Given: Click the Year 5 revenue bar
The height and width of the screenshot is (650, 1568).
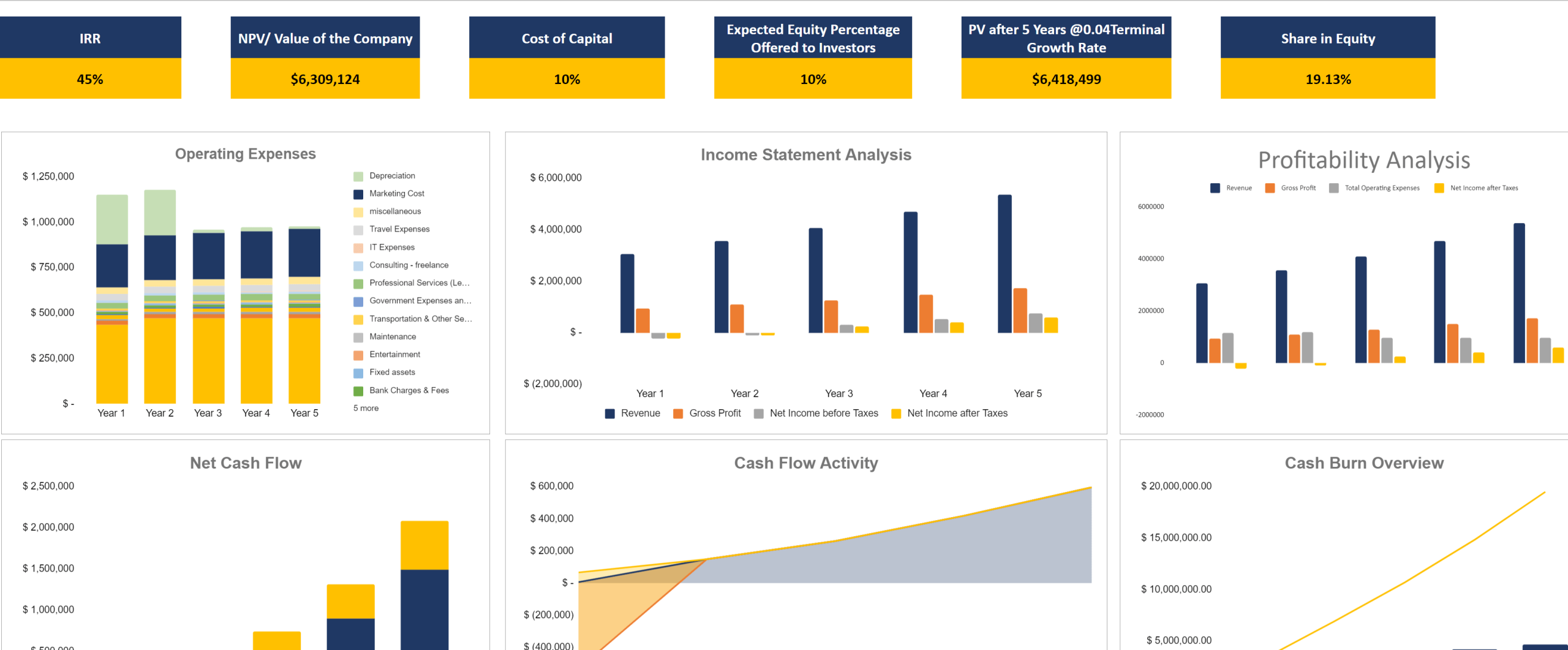Looking at the screenshot, I should [1003, 263].
